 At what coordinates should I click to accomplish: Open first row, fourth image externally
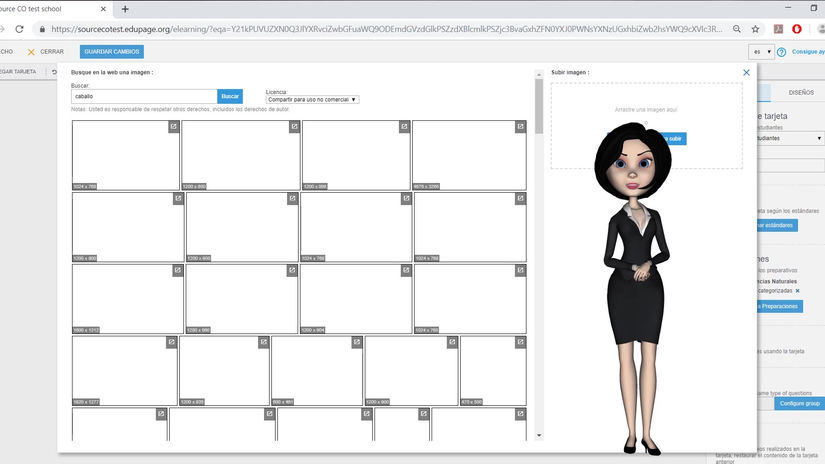[520, 127]
